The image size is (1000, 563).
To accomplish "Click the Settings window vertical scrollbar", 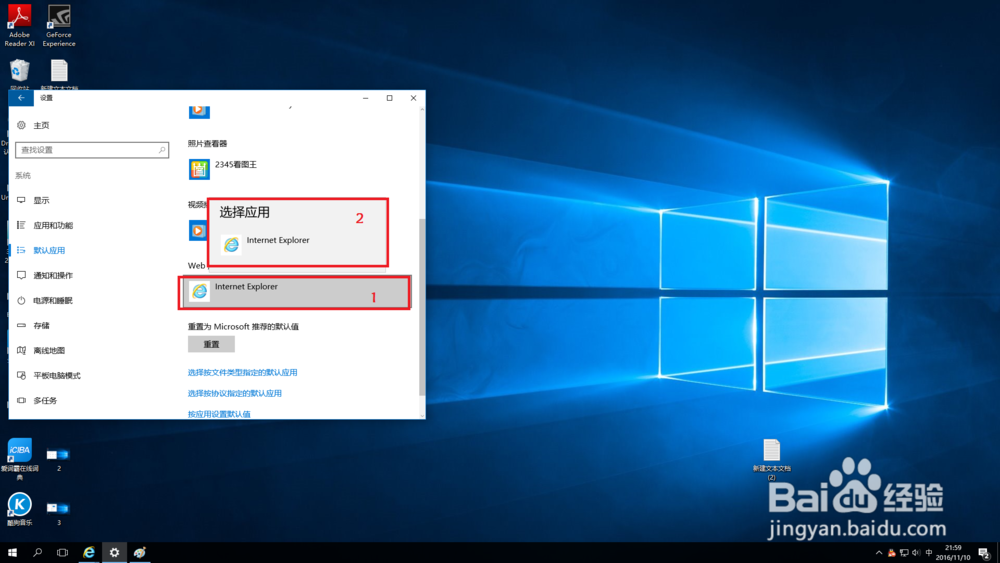I will pos(422,306).
